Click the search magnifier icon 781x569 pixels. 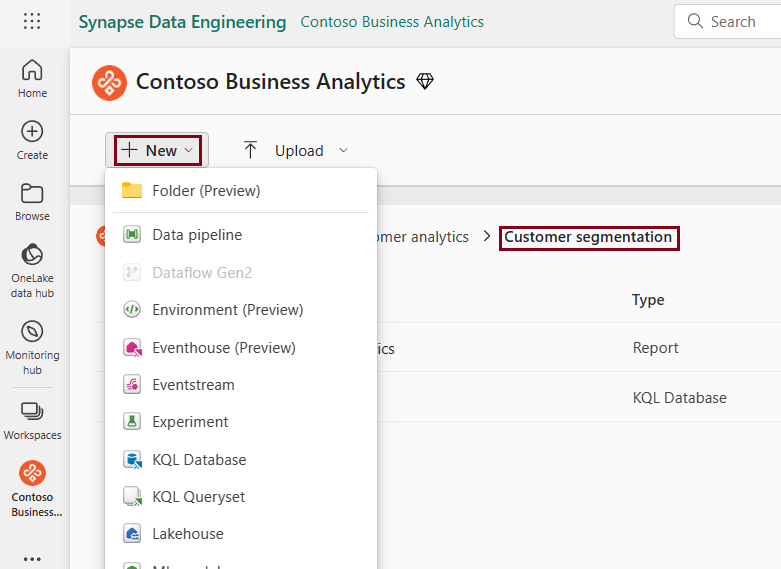click(695, 21)
